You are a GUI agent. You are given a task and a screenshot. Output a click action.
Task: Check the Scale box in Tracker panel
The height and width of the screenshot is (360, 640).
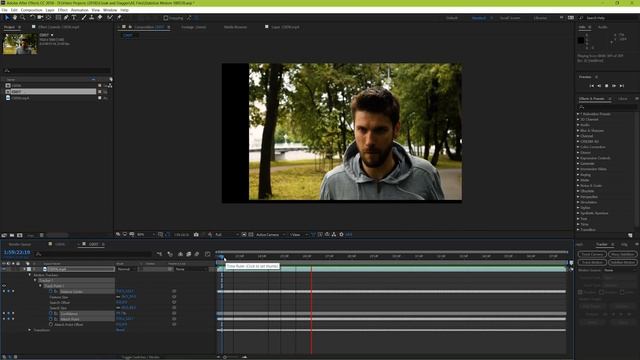[x=622, y=292]
